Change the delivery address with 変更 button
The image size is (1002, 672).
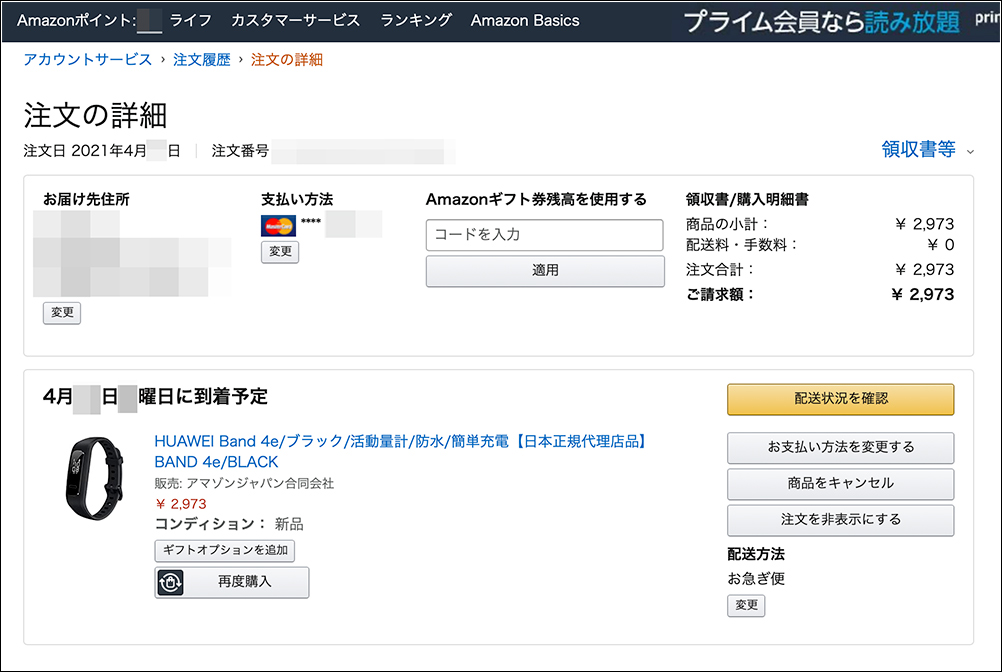click(62, 313)
